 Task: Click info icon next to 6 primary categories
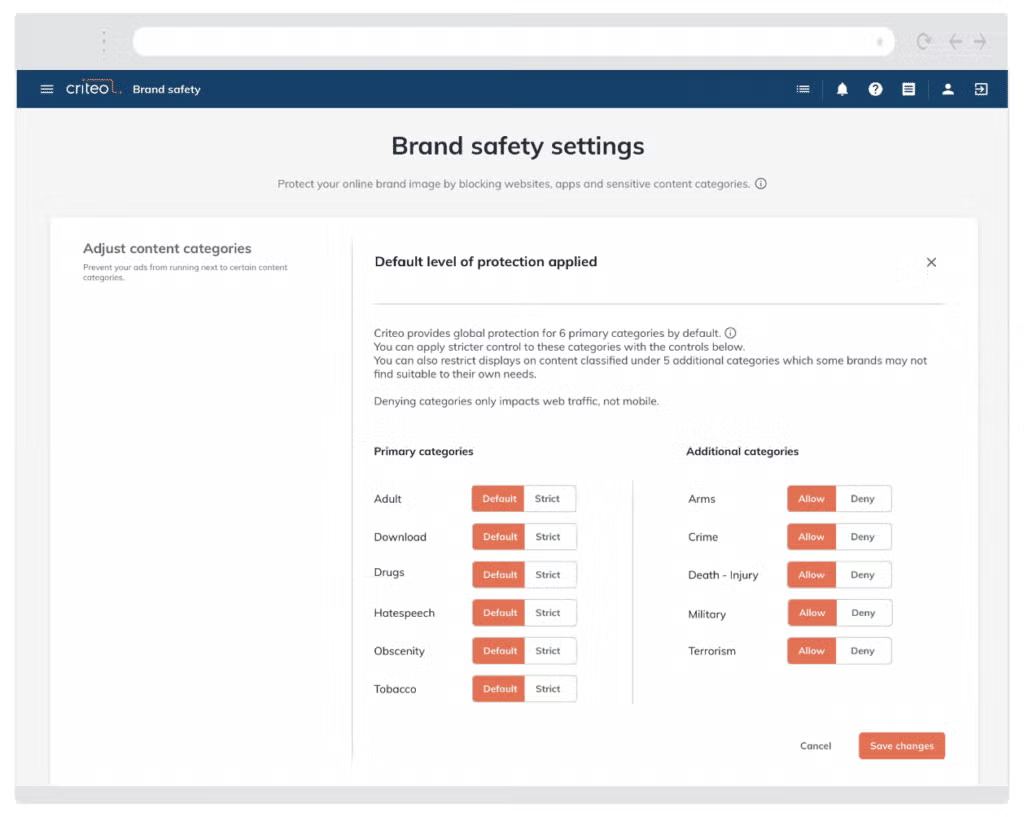click(x=730, y=333)
